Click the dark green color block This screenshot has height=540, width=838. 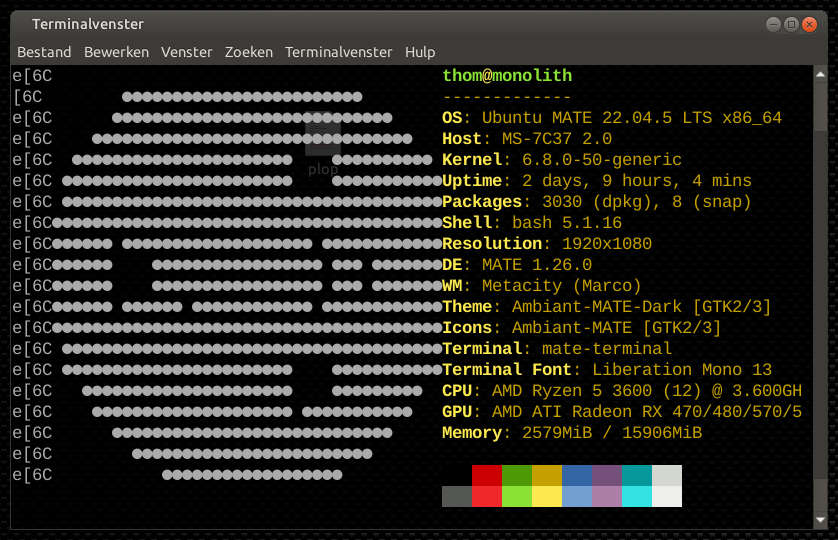click(517, 475)
